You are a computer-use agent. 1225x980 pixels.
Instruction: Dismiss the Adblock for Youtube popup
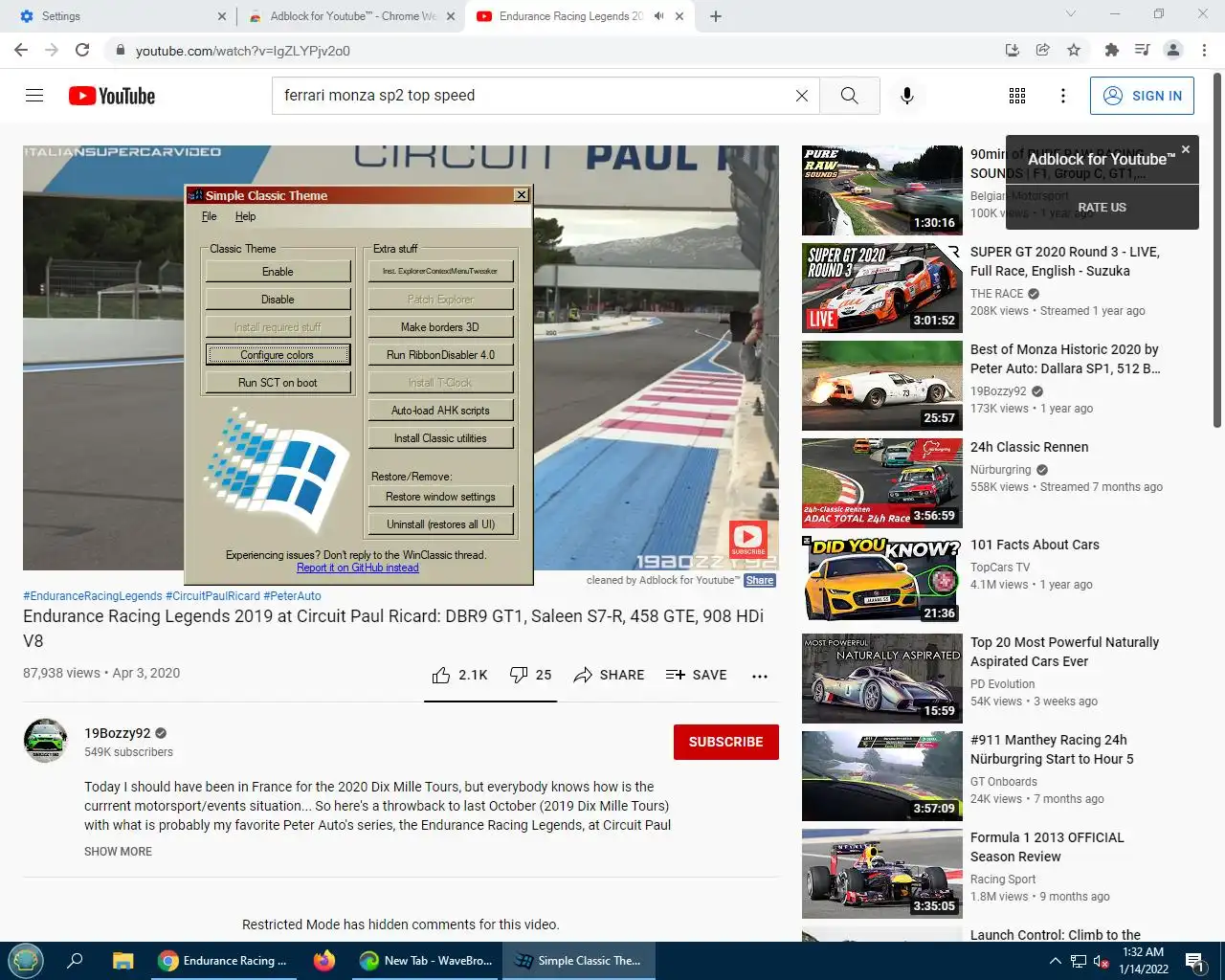tap(1186, 149)
